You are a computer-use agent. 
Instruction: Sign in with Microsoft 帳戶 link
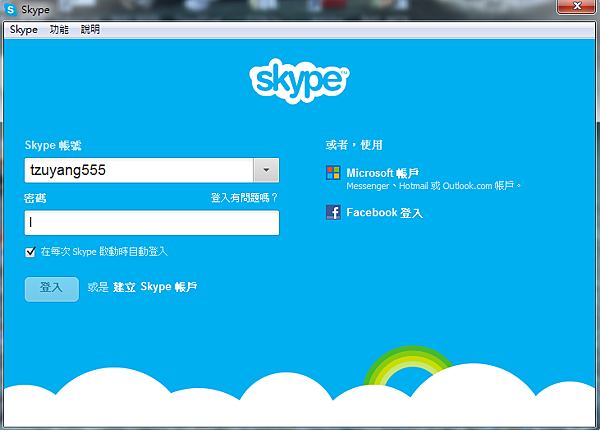point(382,173)
